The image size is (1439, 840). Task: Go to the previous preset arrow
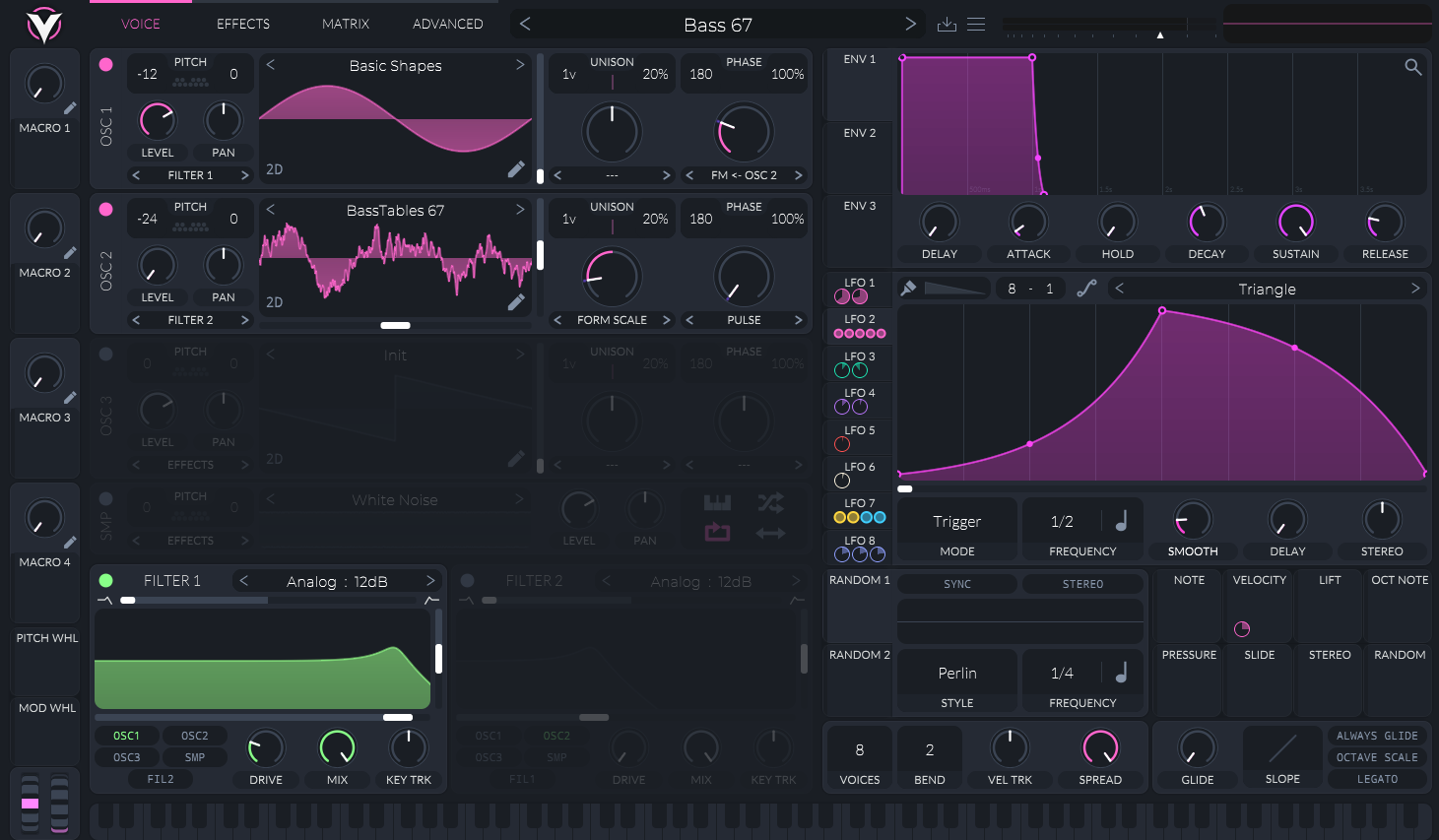click(525, 25)
